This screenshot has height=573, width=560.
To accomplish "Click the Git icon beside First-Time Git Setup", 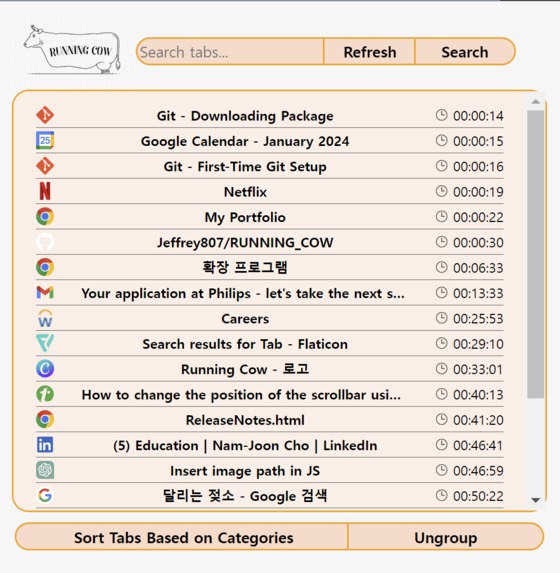I will click(x=45, y=166).
